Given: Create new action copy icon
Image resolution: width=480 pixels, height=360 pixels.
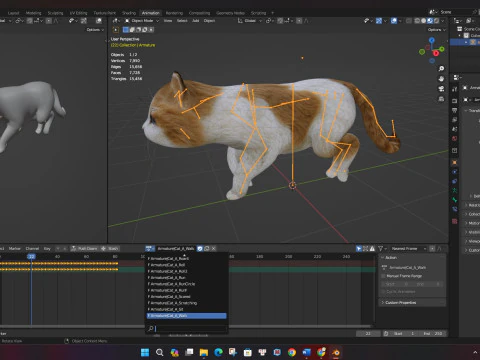Looking at the screenshot, I should pos(207,249).
